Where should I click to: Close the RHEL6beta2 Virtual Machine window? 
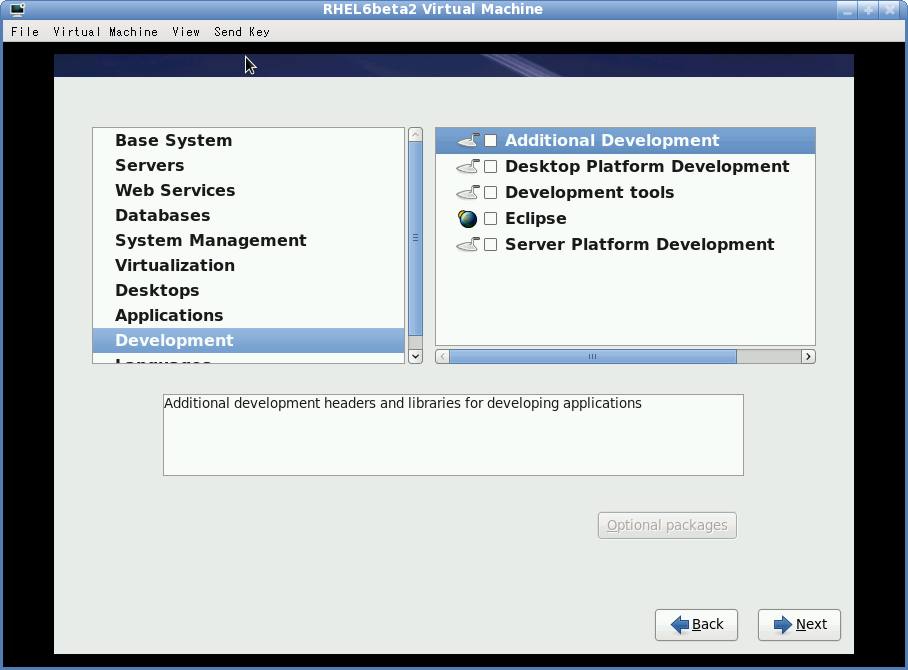[889, 10]
